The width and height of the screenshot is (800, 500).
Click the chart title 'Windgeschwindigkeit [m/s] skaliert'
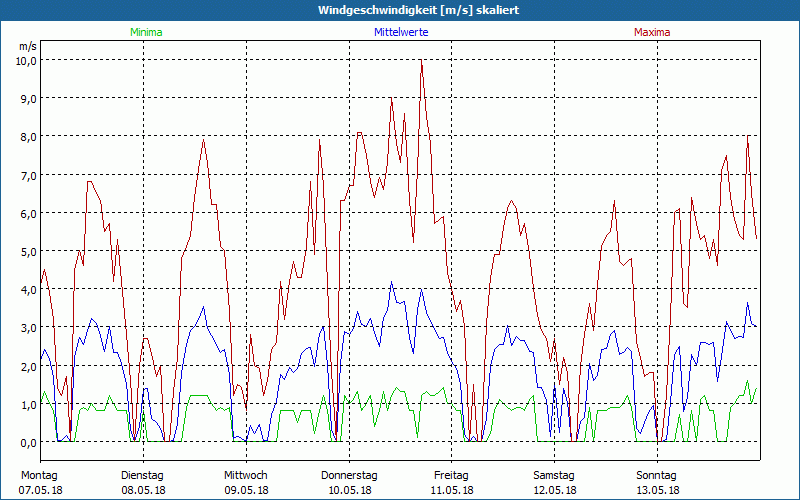tap(418, 10)
